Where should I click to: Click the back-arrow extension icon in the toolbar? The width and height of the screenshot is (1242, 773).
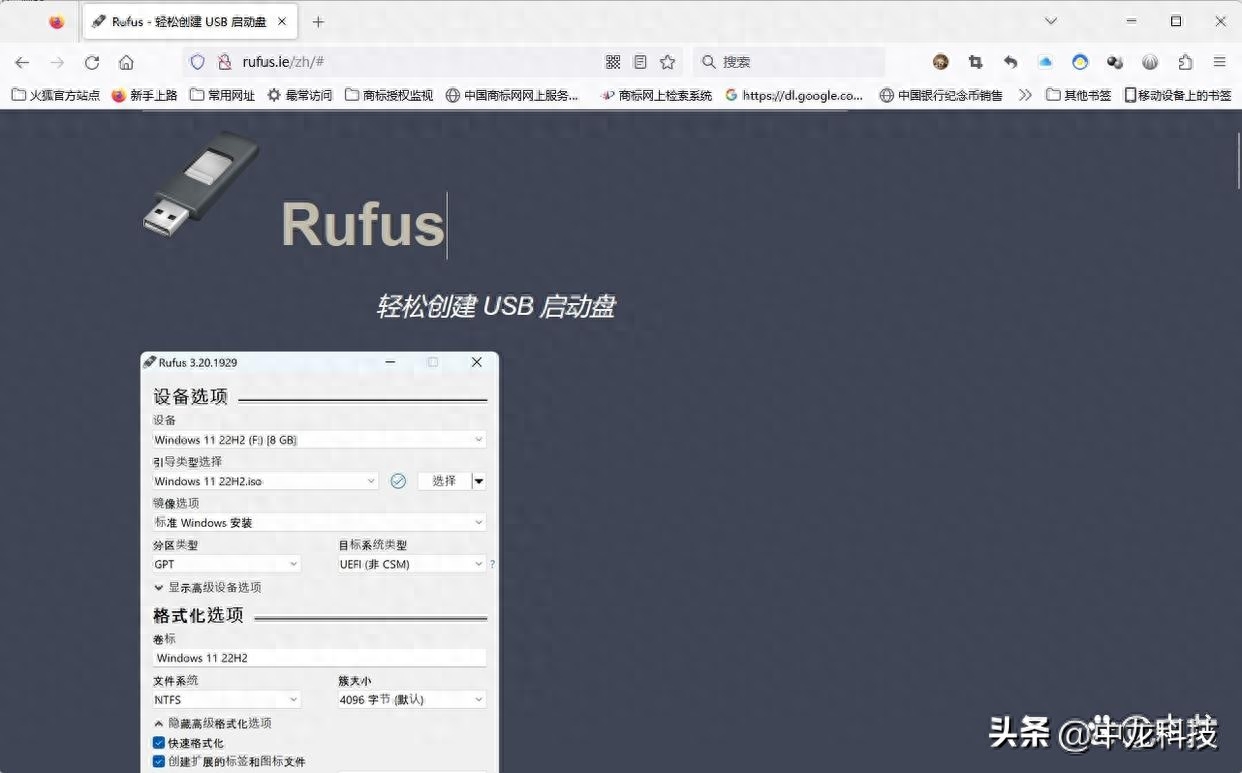point(1010,61)
